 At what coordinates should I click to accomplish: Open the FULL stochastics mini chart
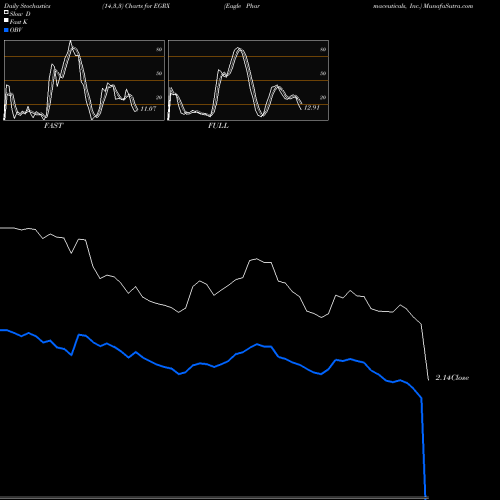[248, 80]
